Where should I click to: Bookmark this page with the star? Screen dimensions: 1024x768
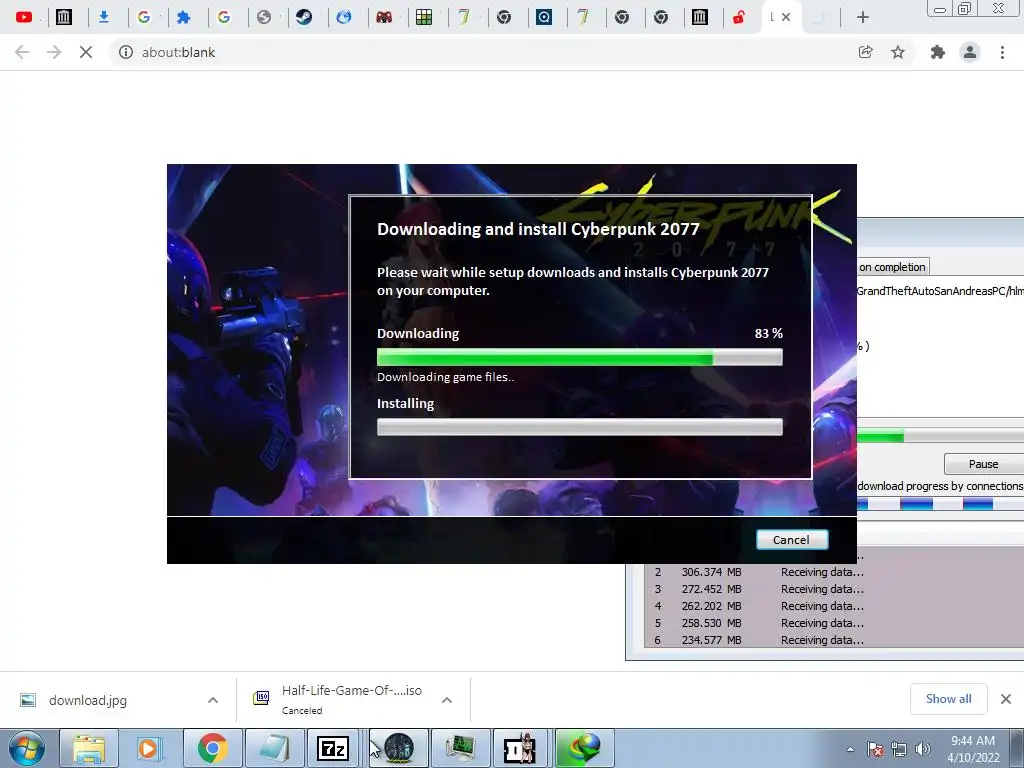tap(898, 52)
